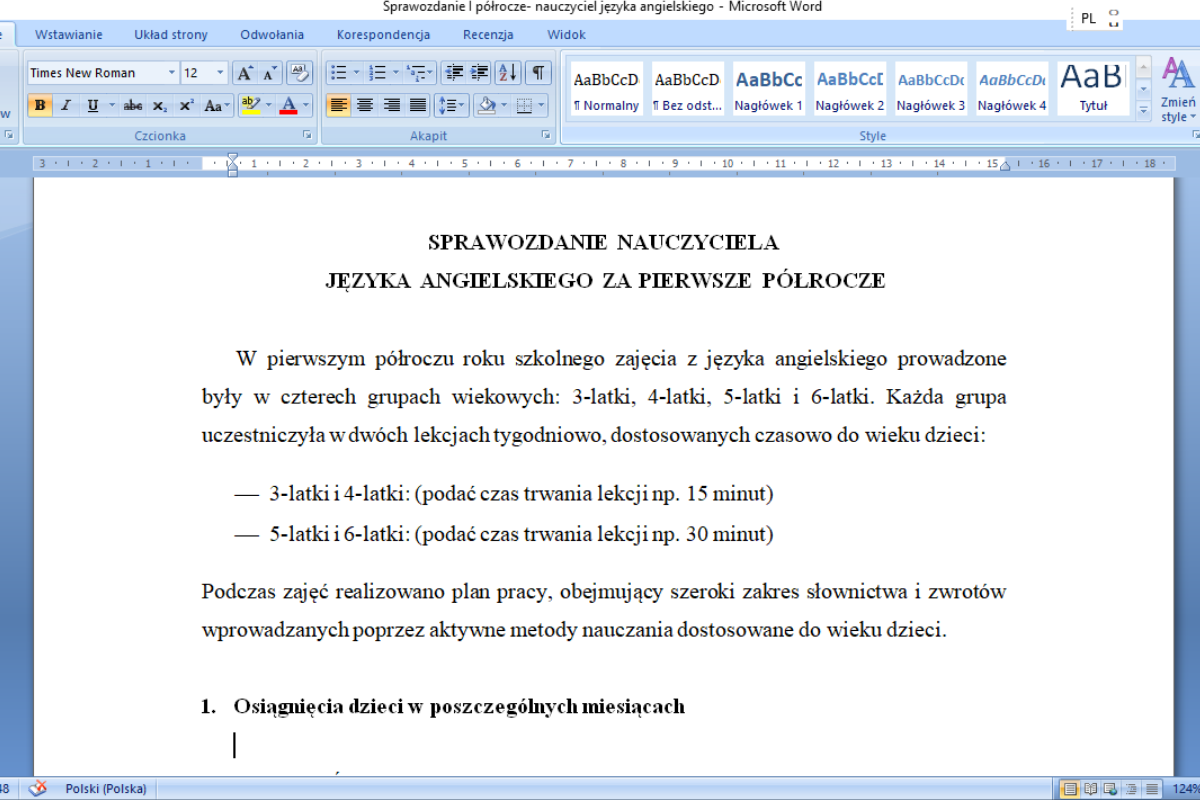The height and width of the screenshot is (800, 1200).
Task: Show paragraph marks with pilcrow icon
Action: click(538, 73)
